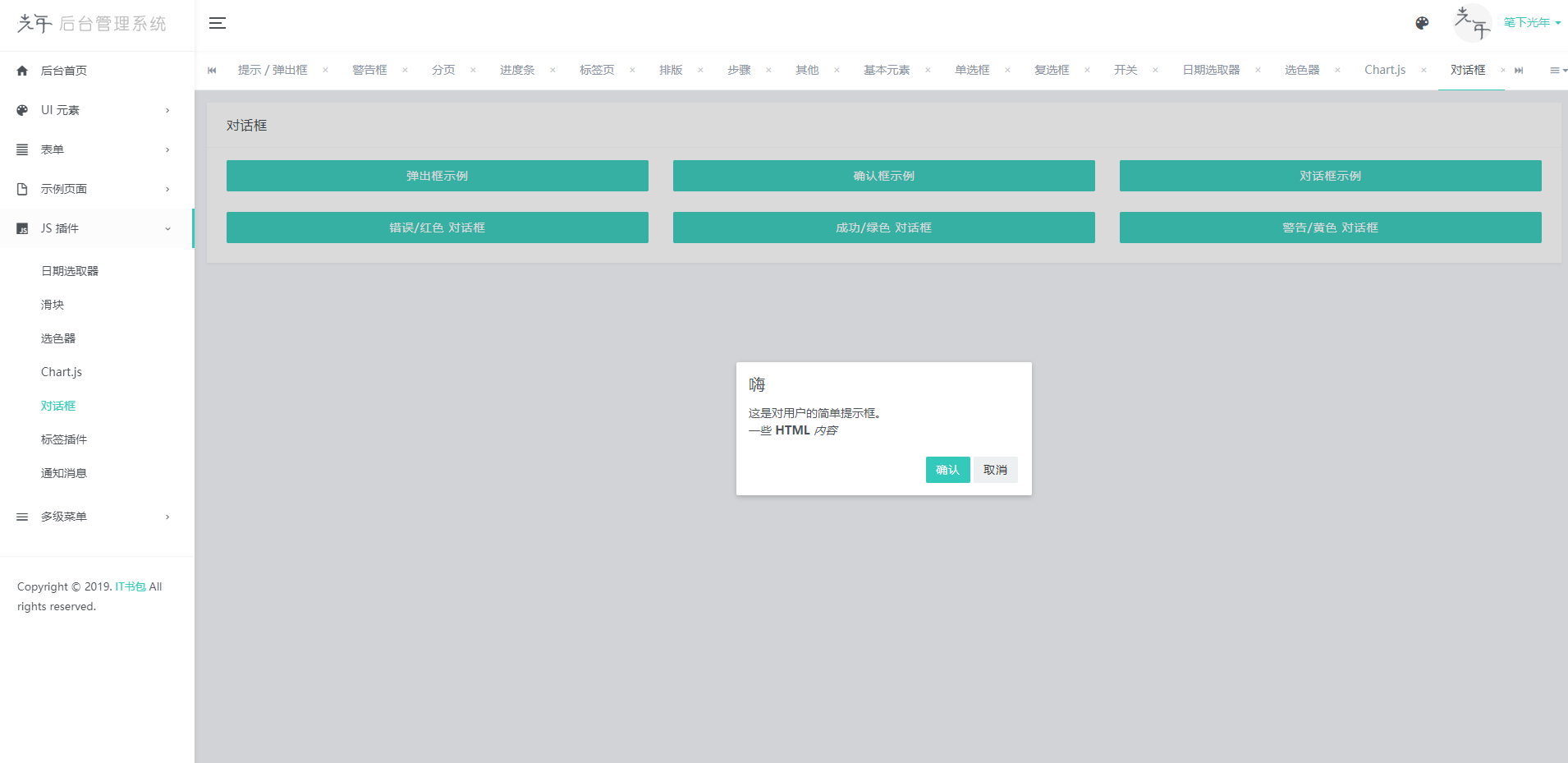
Task: Close the 分页 tab
Action: tap(473, 70)
